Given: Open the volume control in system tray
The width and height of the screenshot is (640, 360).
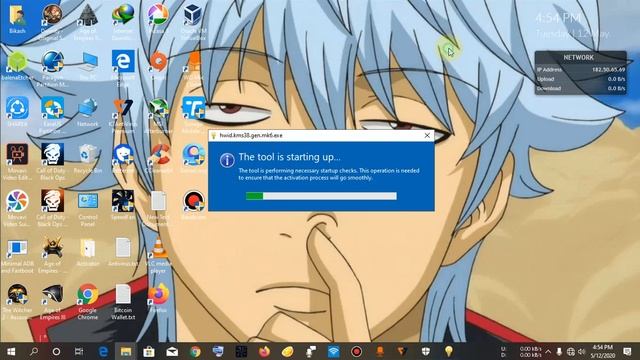Looking at the screenshot, I should (x=582, y=351).
